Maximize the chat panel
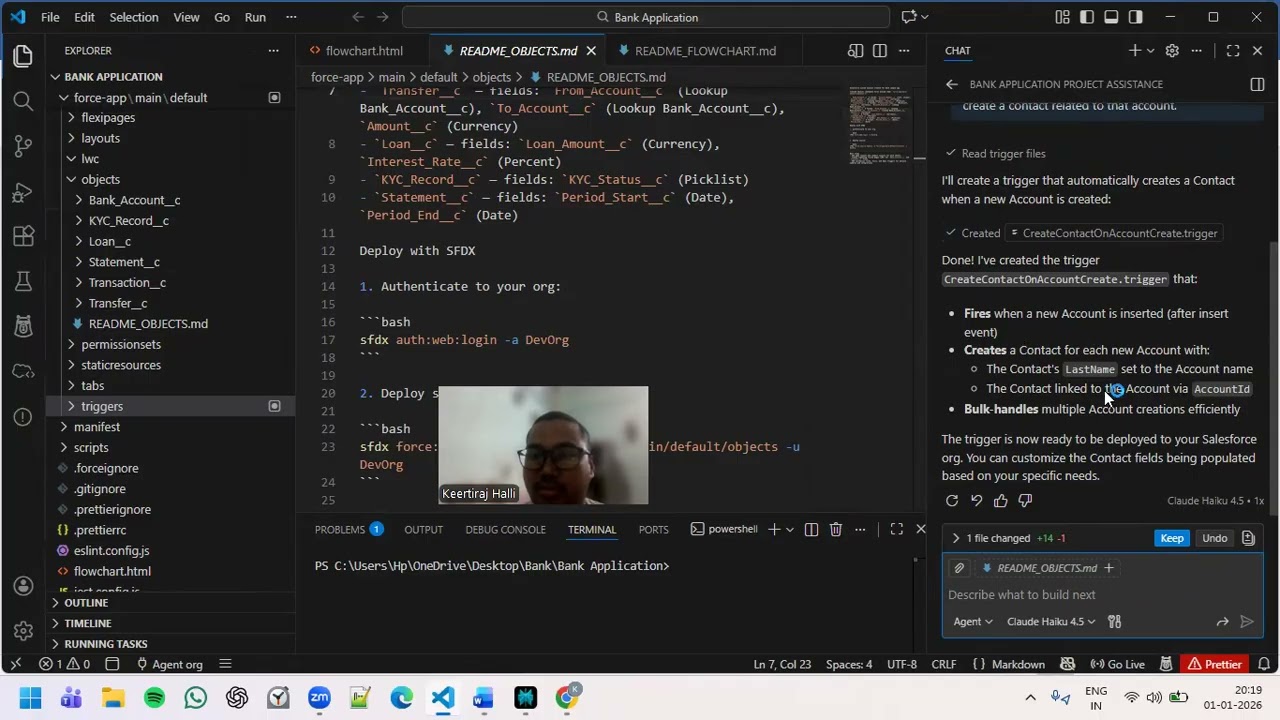 tap(1233, 50)
